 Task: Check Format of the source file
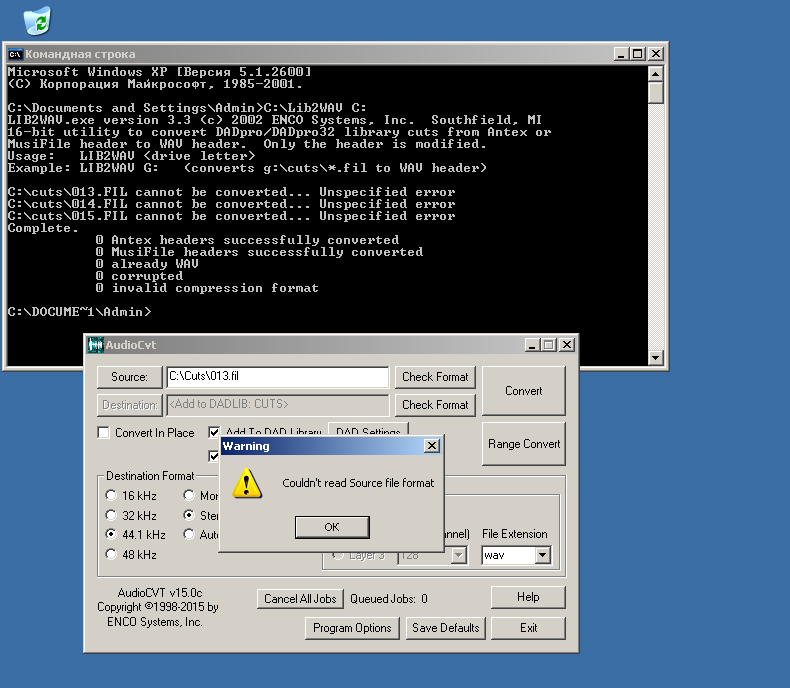435,377
